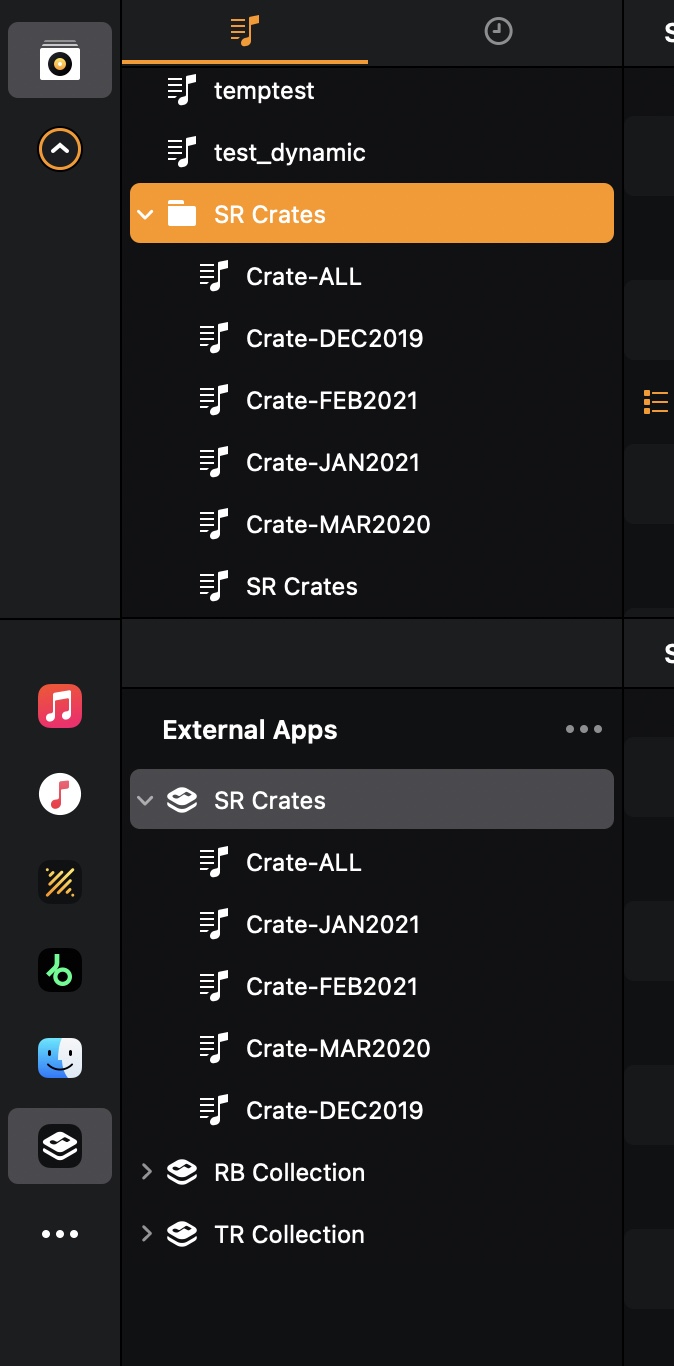
Task: Click the vinyl library icon in sidebar
Action: pyautogui.click(x=60, y=60)
